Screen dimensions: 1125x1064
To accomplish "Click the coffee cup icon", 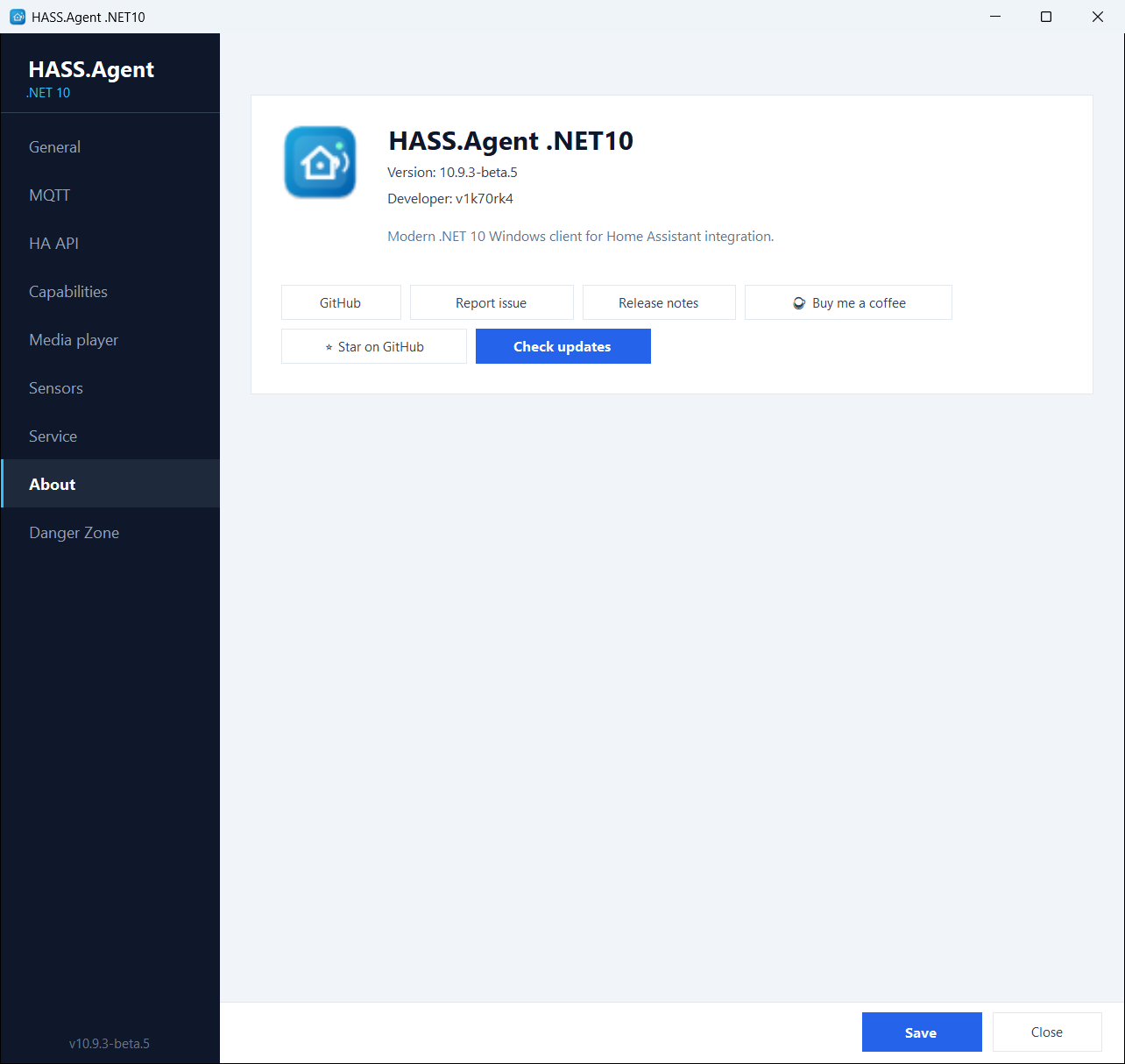I will point(799,303).
